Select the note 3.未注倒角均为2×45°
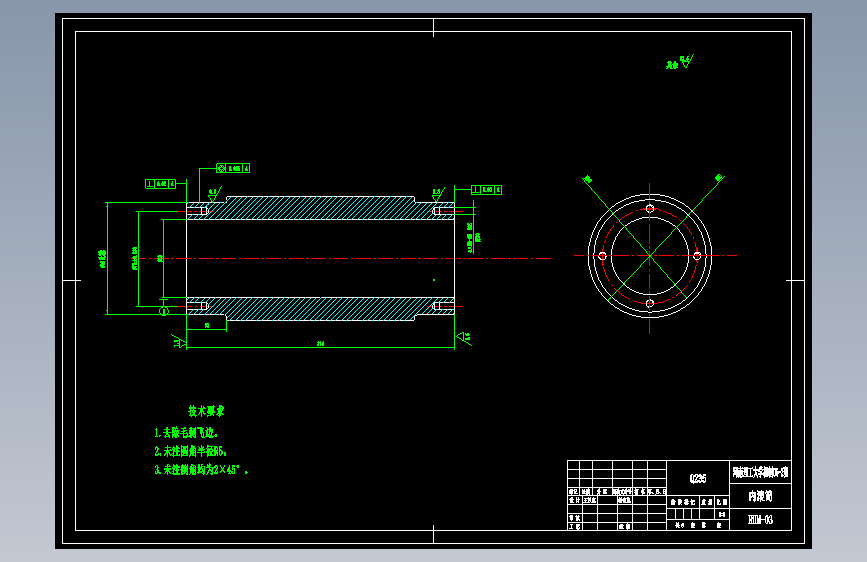This screenshot has width=867, height=562. tap(201, 470)
